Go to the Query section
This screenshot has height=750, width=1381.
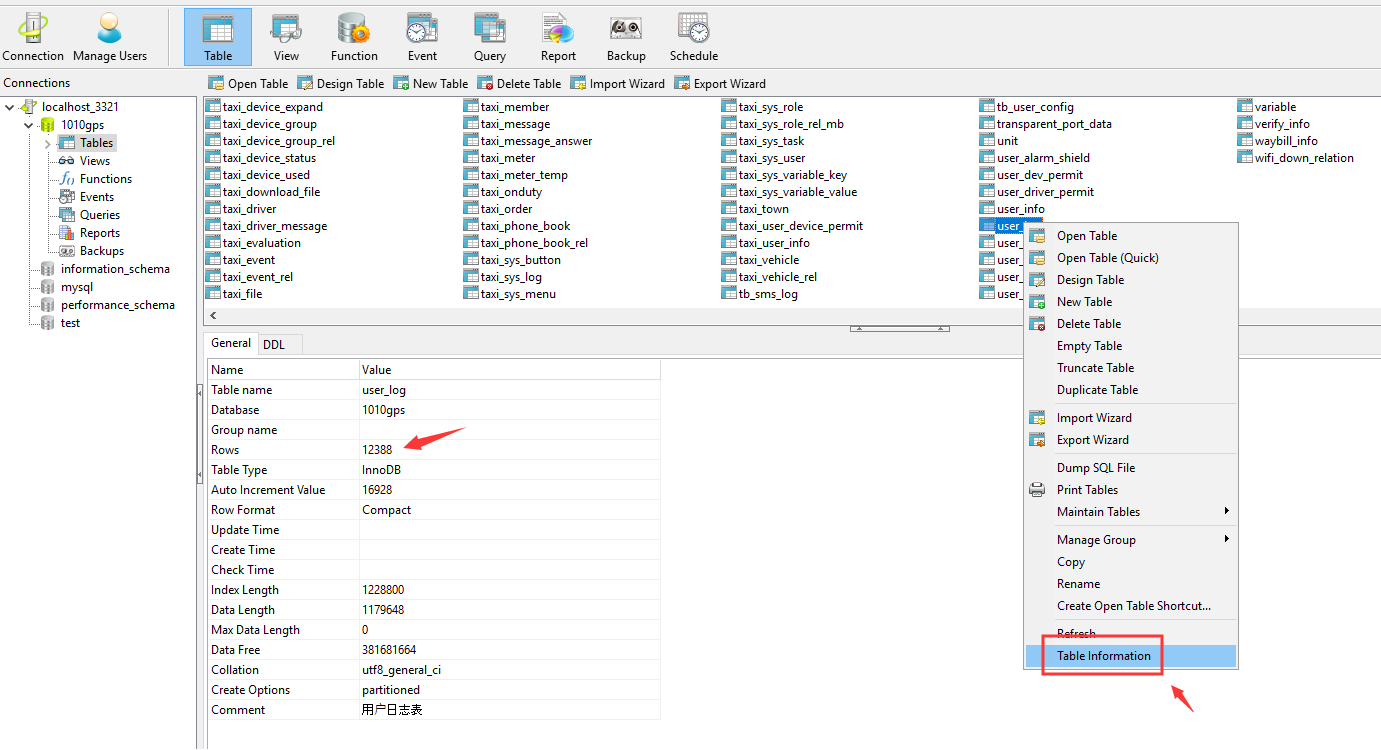pyautogui.click(x=490, y=38)
